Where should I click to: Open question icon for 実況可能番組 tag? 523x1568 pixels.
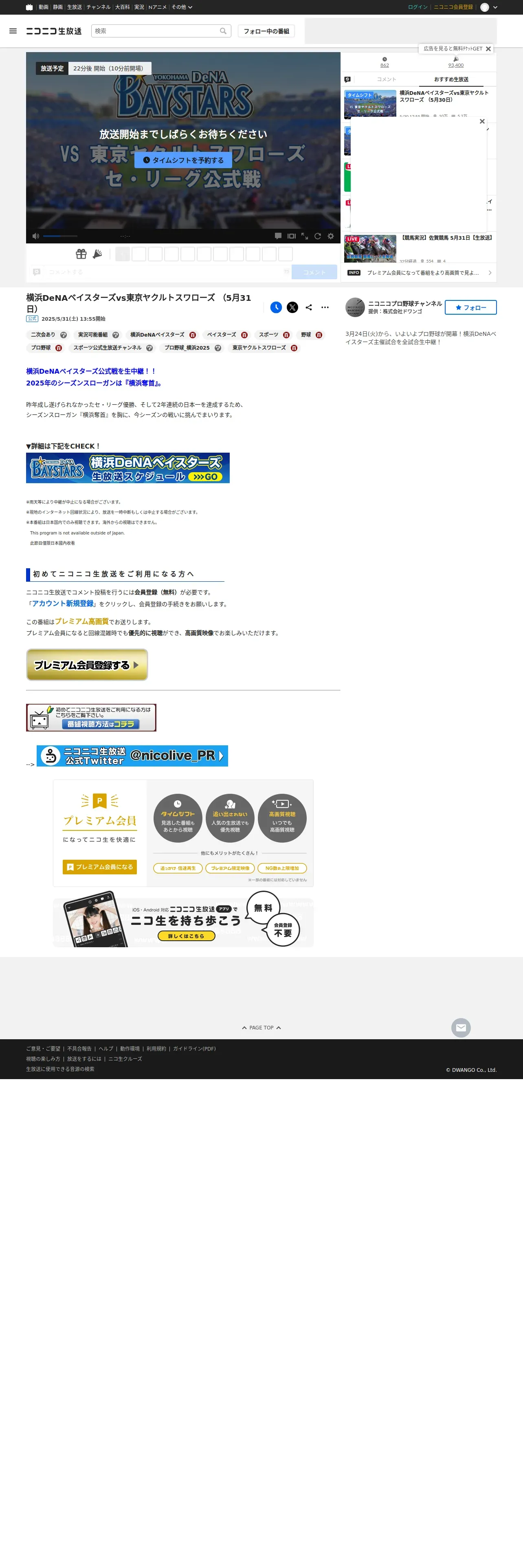[x=116, y=335]
